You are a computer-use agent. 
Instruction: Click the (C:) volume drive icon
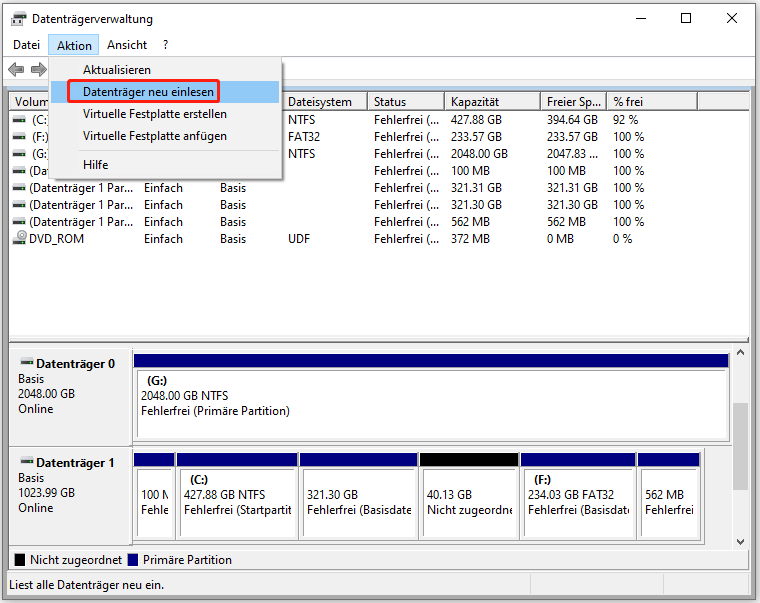coord(19,120)
